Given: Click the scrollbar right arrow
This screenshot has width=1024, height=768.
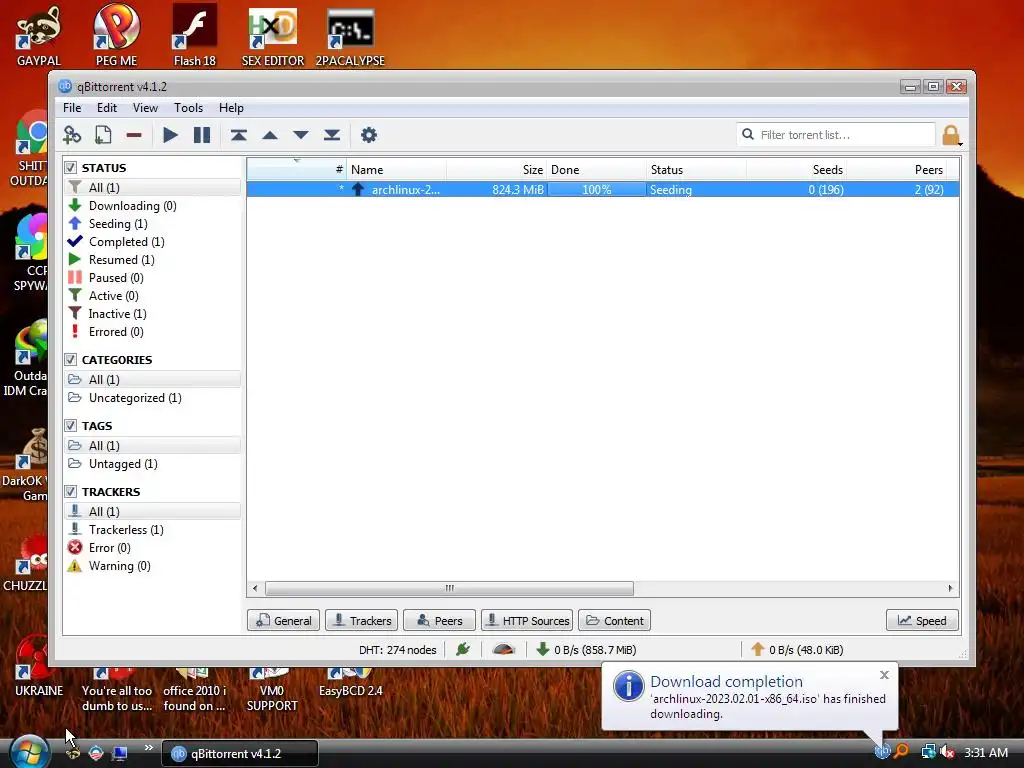Looking at the screenshot, I should tap(950, 588).
